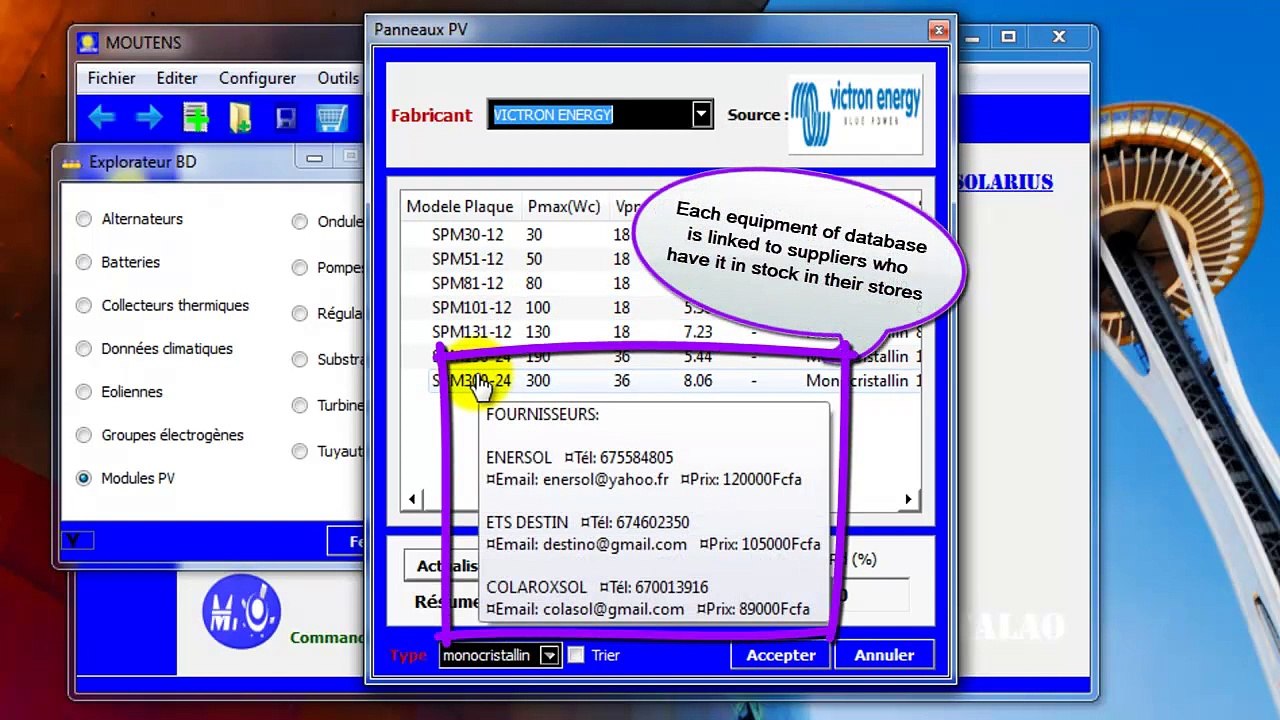Choose the Eoliennes radio option
Viewport: 1280px width, 720px height.
(x=84, y=392)
